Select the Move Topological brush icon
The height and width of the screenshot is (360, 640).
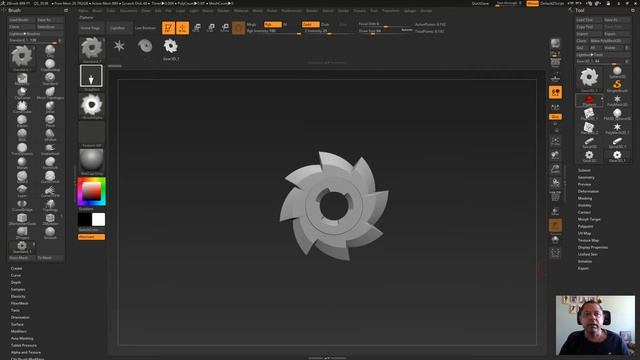click(50, 93)
